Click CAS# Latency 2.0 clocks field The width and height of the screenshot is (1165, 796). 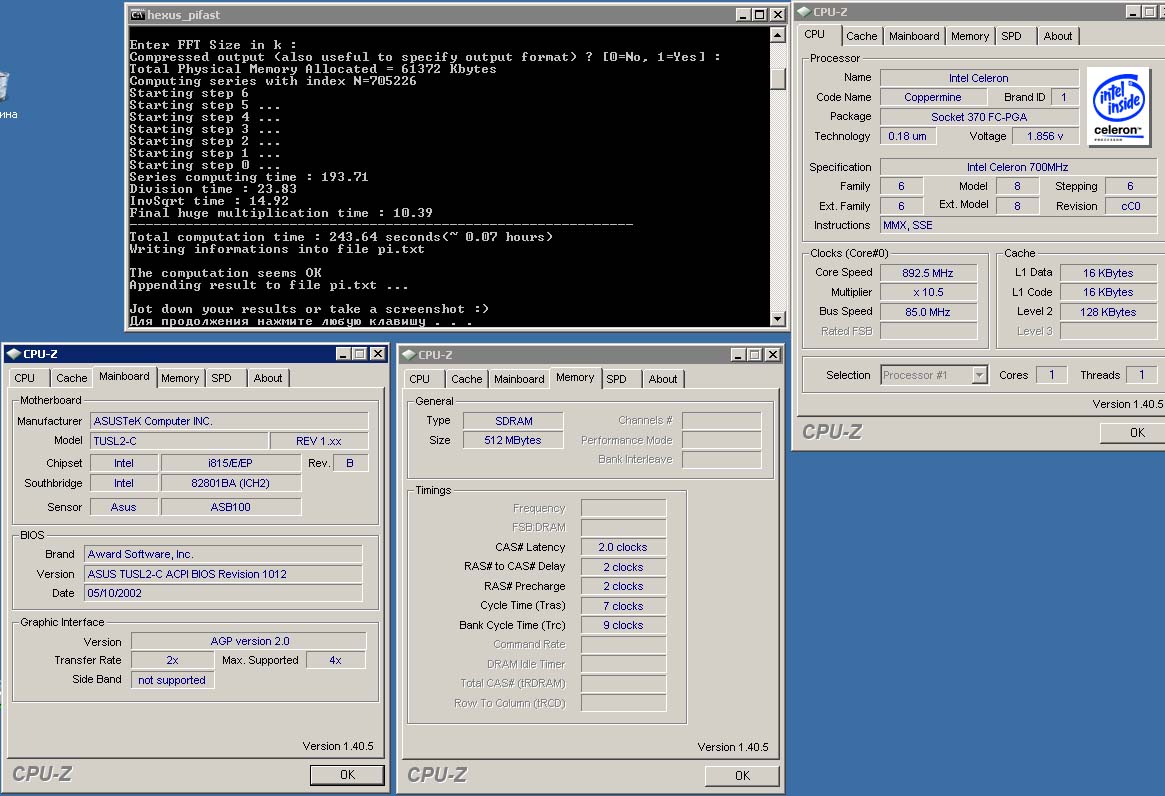tap(623, 547)
